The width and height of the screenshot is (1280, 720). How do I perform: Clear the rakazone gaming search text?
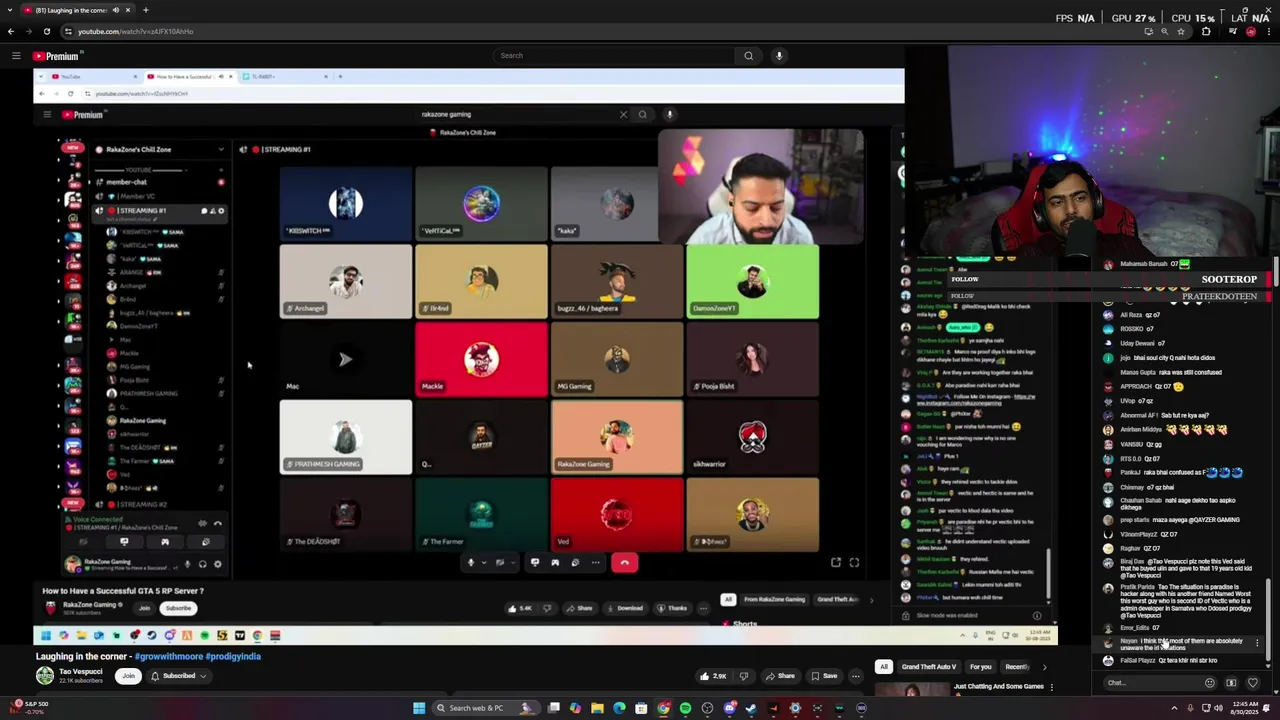point(623,114)
